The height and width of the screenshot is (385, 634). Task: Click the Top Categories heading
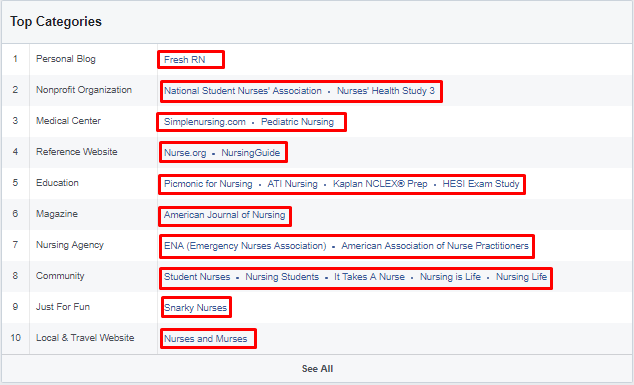click(56, 21)
